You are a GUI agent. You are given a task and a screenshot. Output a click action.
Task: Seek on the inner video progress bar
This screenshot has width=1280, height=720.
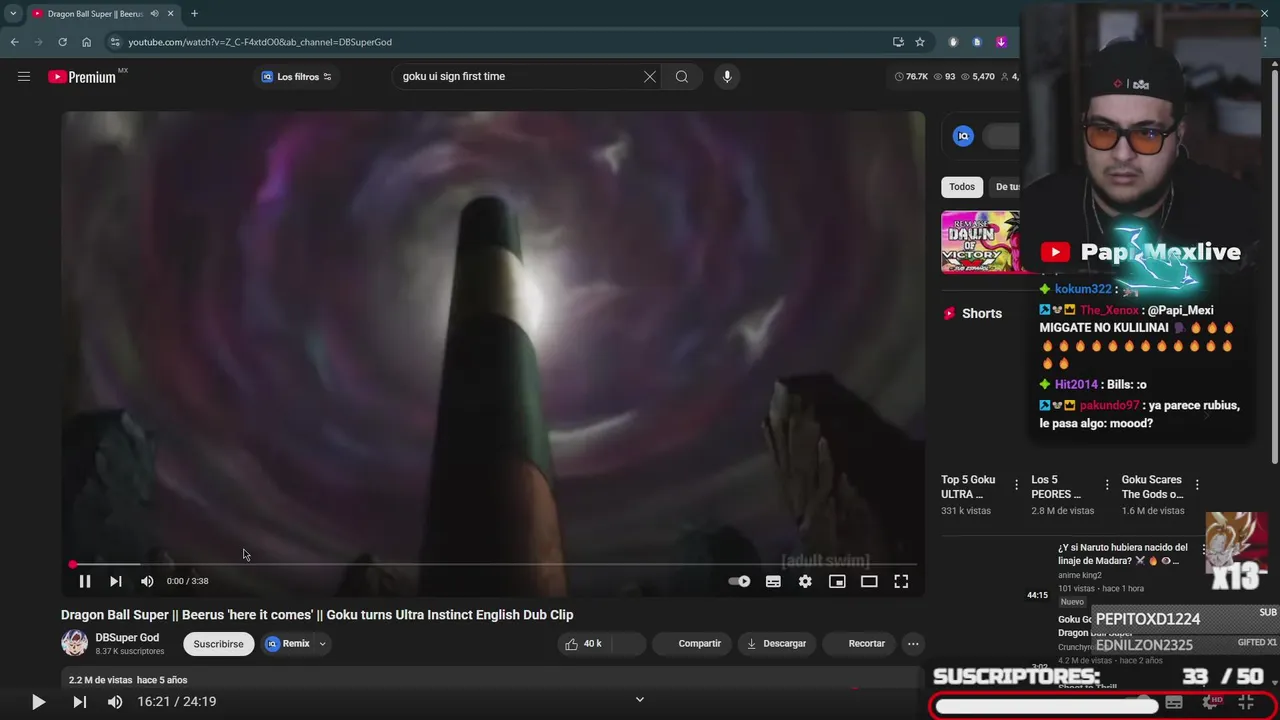[x=495, y=565]
